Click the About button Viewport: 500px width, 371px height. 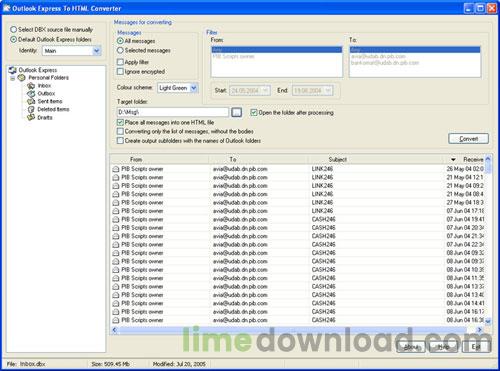tap(411, 347)
